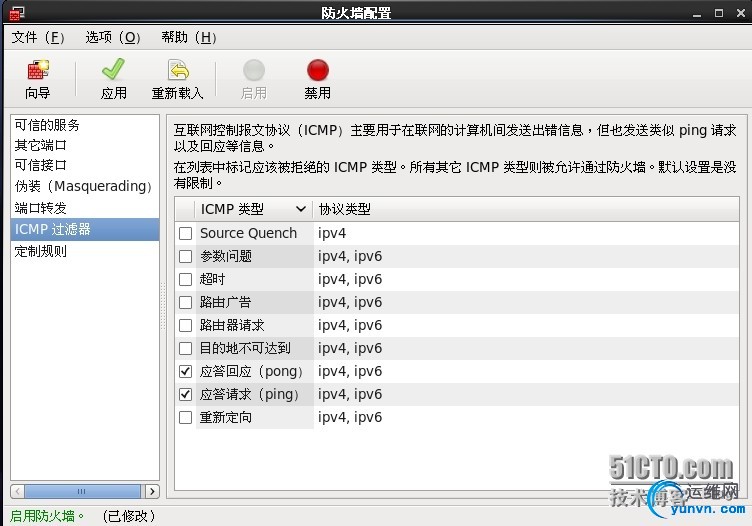Click the ICMP 类型 column sort arrow
The height and width of the screenshot is (526, 752).
click(x=301, y=209)
